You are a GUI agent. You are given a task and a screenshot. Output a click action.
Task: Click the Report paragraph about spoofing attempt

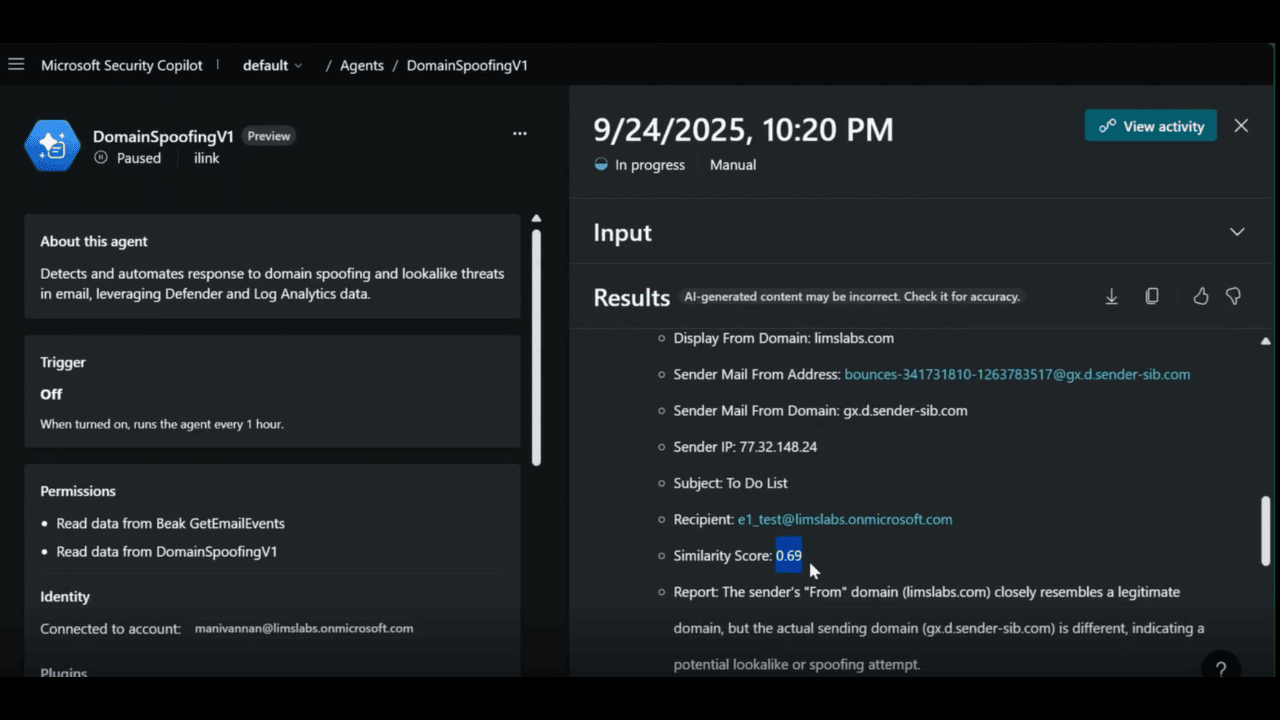click(x=939, y=628)
